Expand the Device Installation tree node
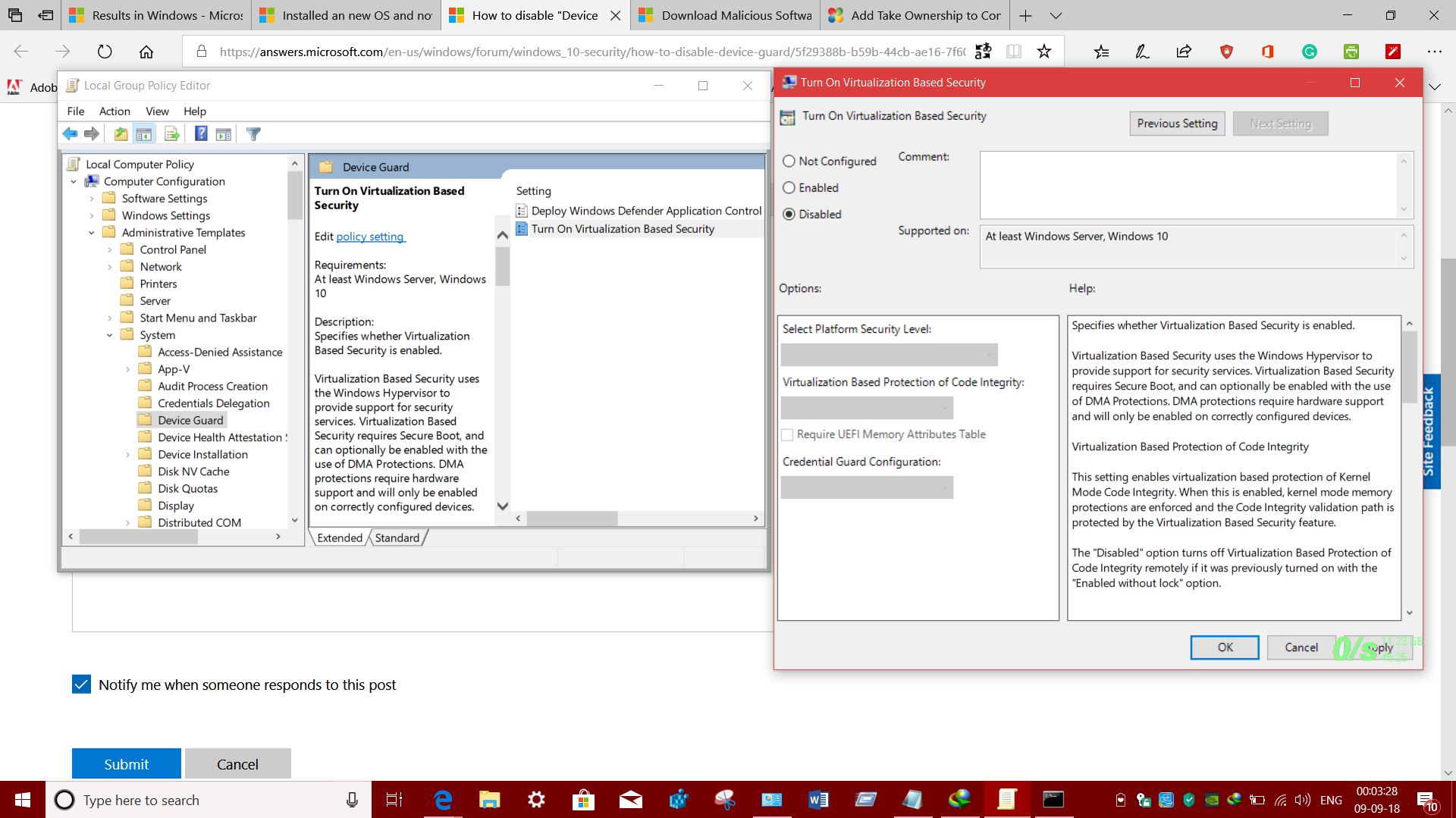The height and width of the screenshot is (818, 1456). pyautogui.click(x=127, y=454)
